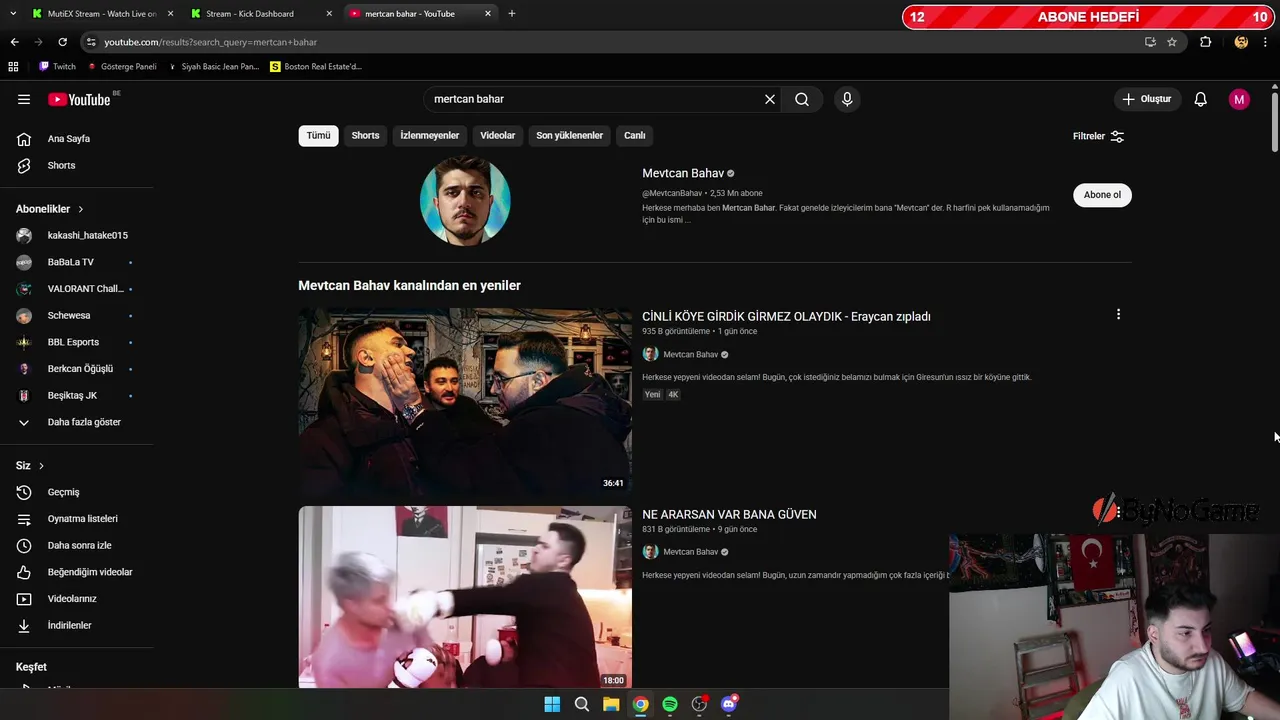This screenshot has width=1280, height=720.
Task: Open more options for CİNLİ KÖYE video
Action: 1118,314
